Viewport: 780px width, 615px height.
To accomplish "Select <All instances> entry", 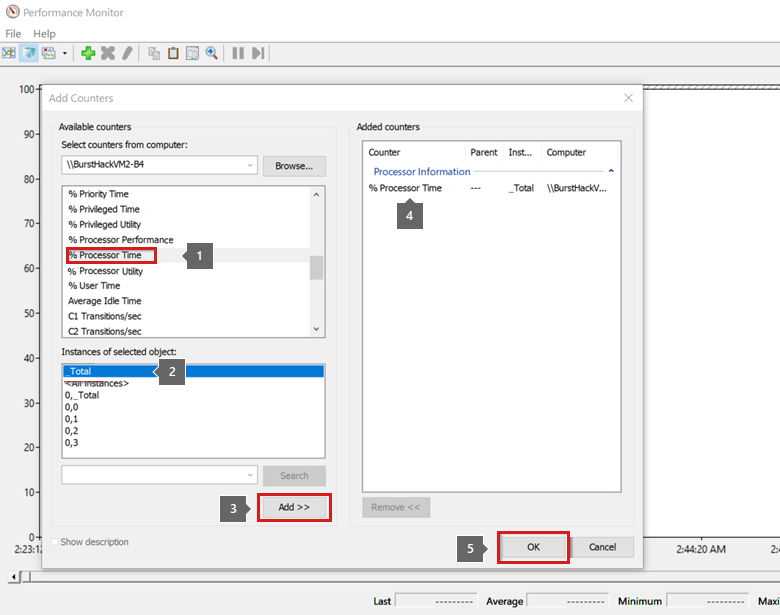I will 97,383.
